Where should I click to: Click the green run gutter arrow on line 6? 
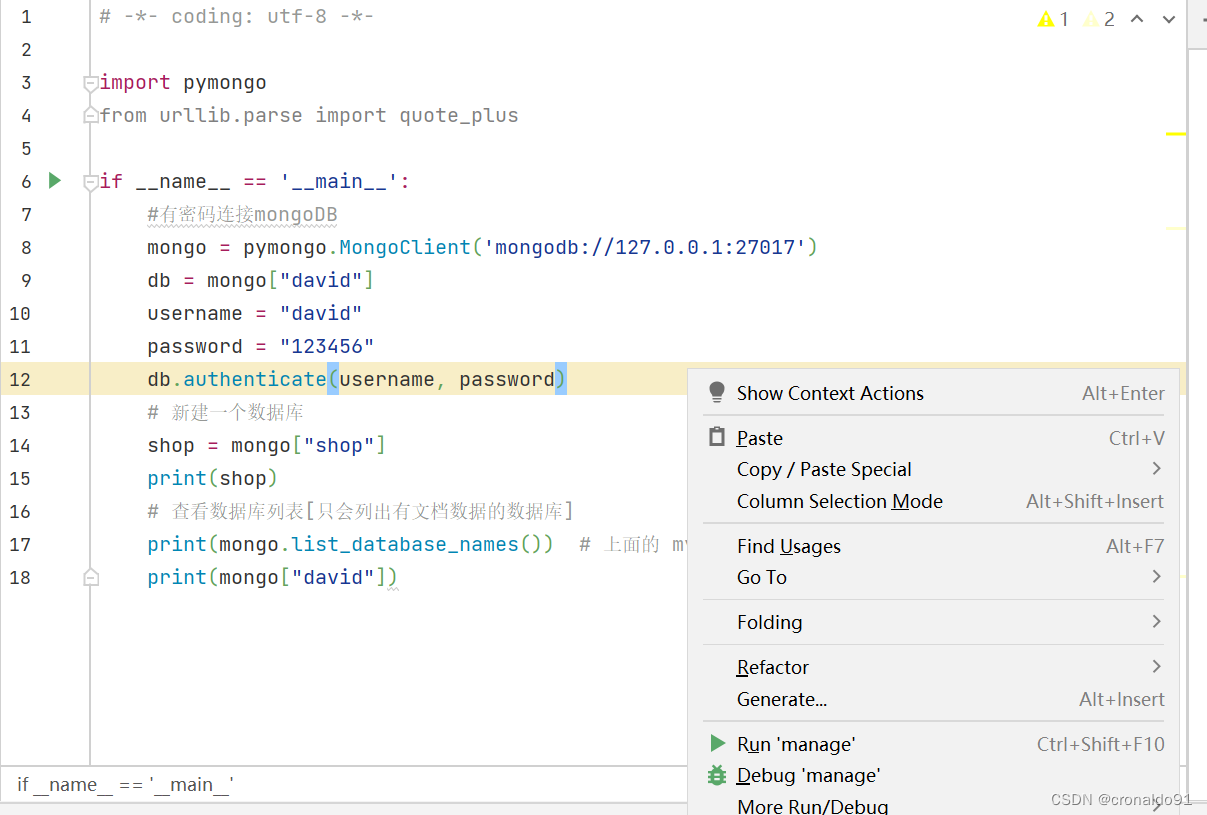click(55, 181)
